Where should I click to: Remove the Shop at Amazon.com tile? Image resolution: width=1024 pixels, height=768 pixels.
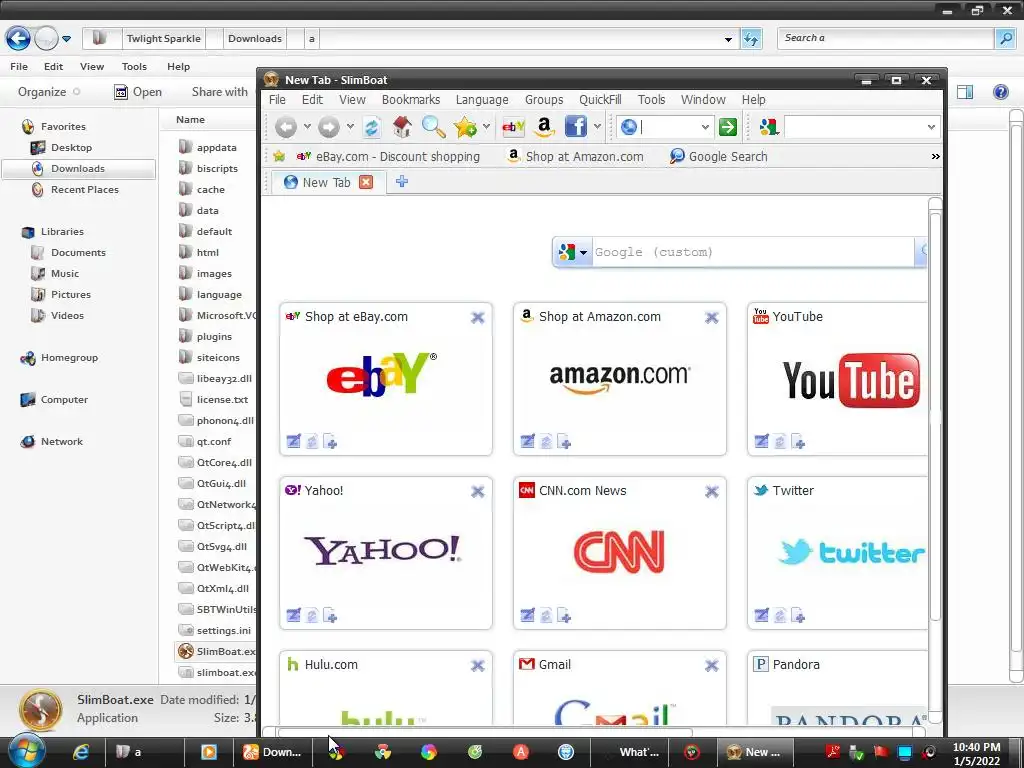pyautogui.click(x=712, y=317)
